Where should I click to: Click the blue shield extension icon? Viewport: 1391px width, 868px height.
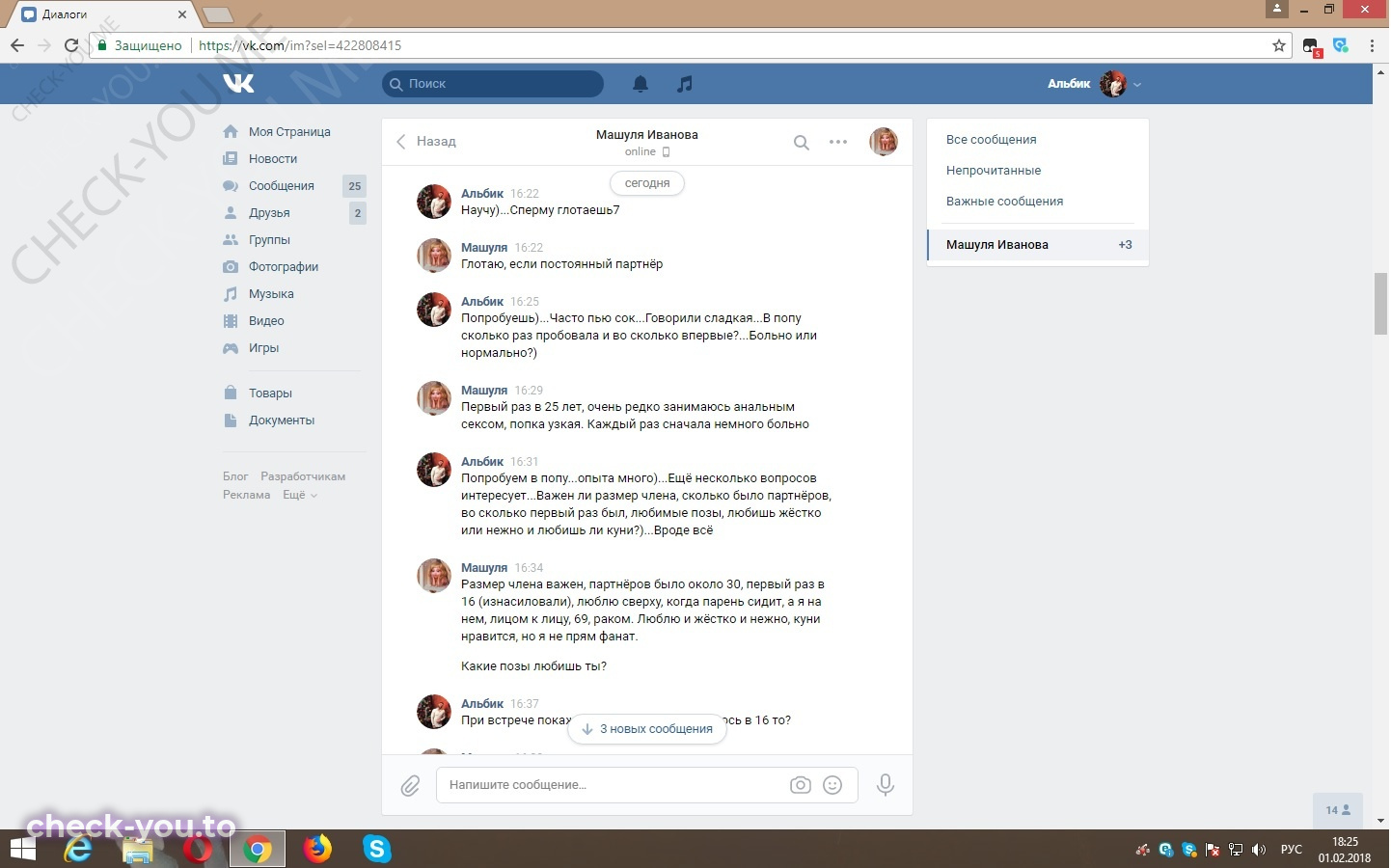pos(1341,45)
